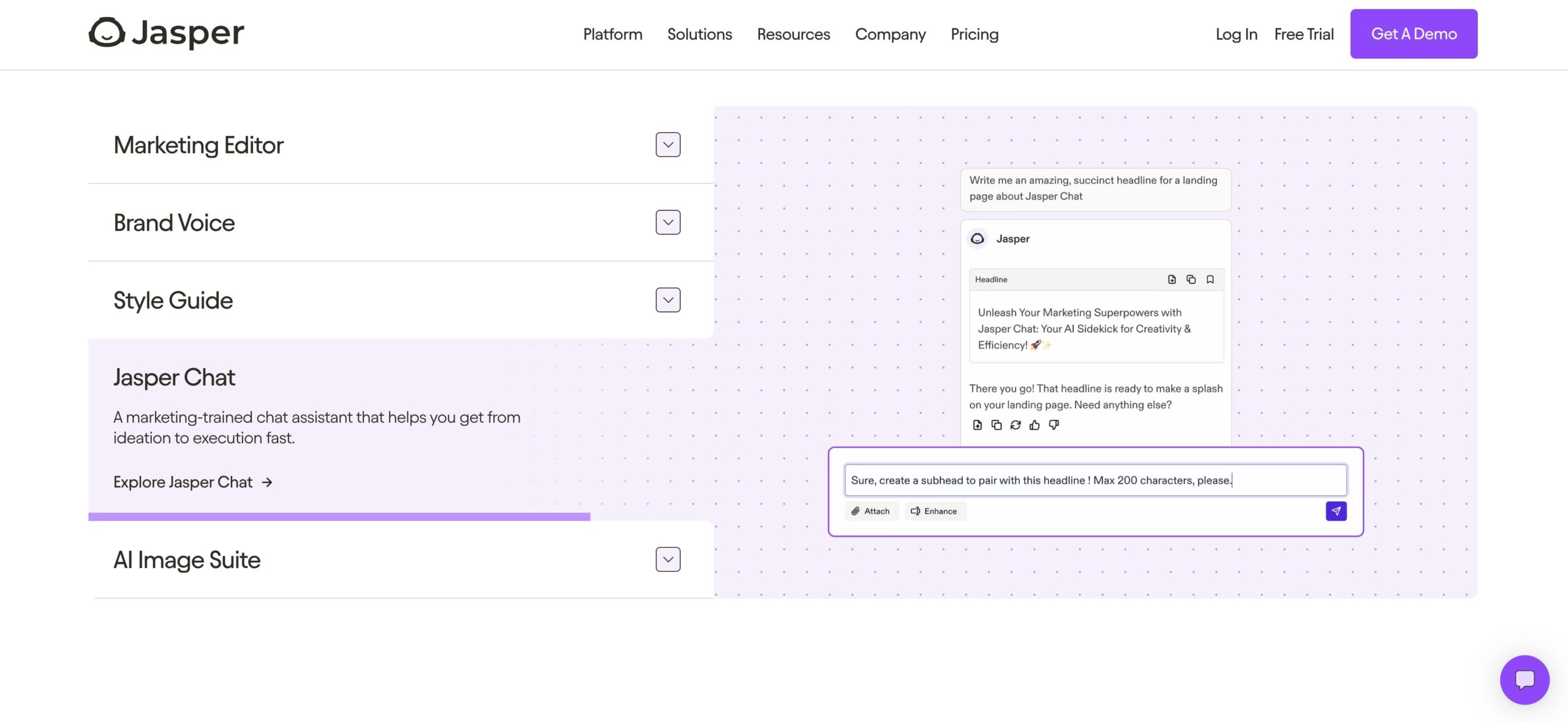Regenerate Jasper's chat response
This screenshot has width=1568, height=723.
click(1016, 424)
